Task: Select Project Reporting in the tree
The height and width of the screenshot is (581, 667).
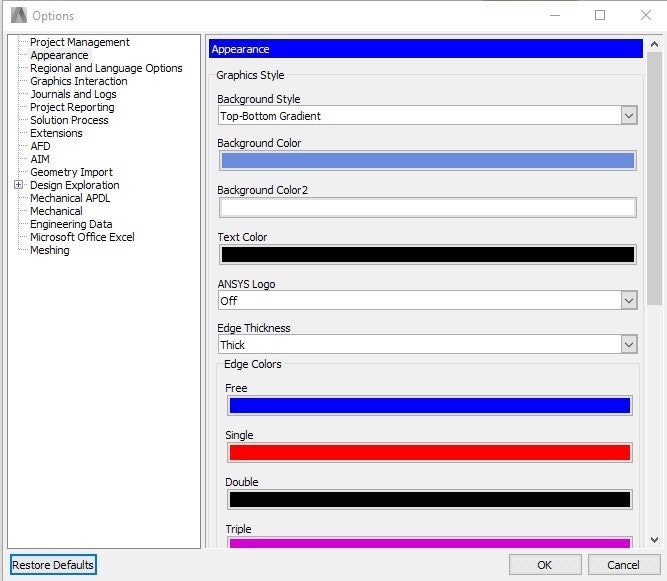Action: tap(72, 107)
